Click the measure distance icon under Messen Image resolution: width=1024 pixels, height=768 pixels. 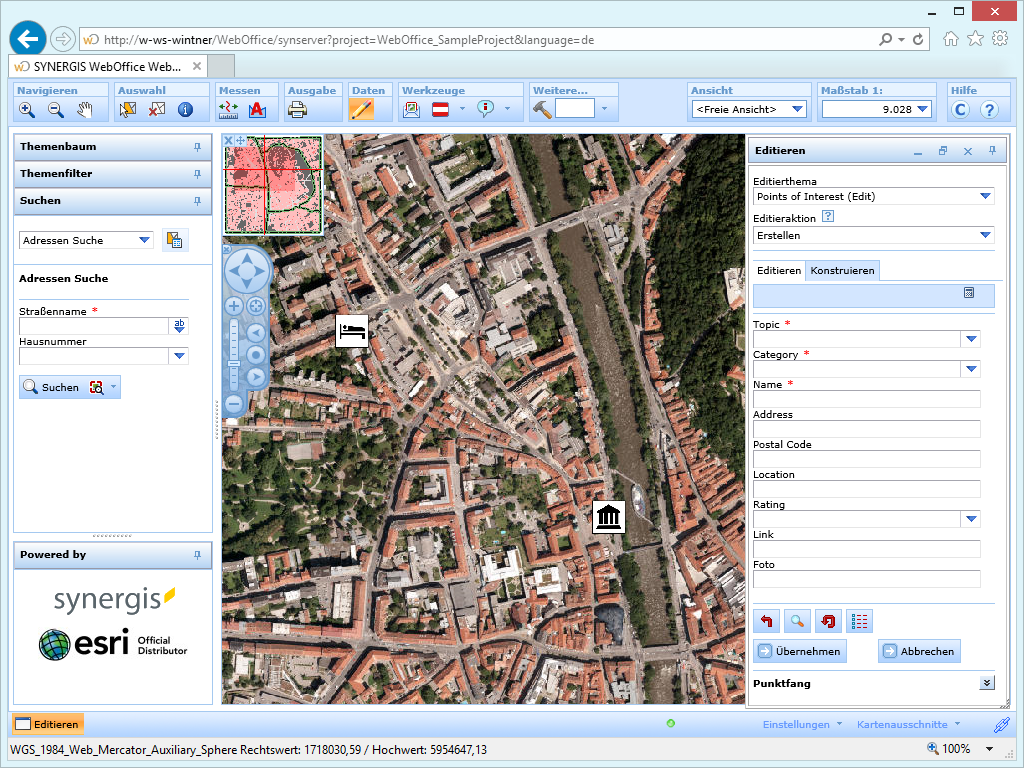(228, 110)
